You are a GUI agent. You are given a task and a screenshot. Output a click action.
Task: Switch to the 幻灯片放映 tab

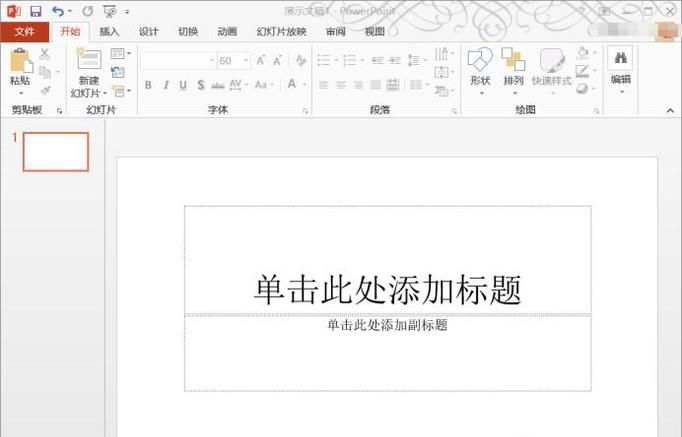tap(281, 31)
